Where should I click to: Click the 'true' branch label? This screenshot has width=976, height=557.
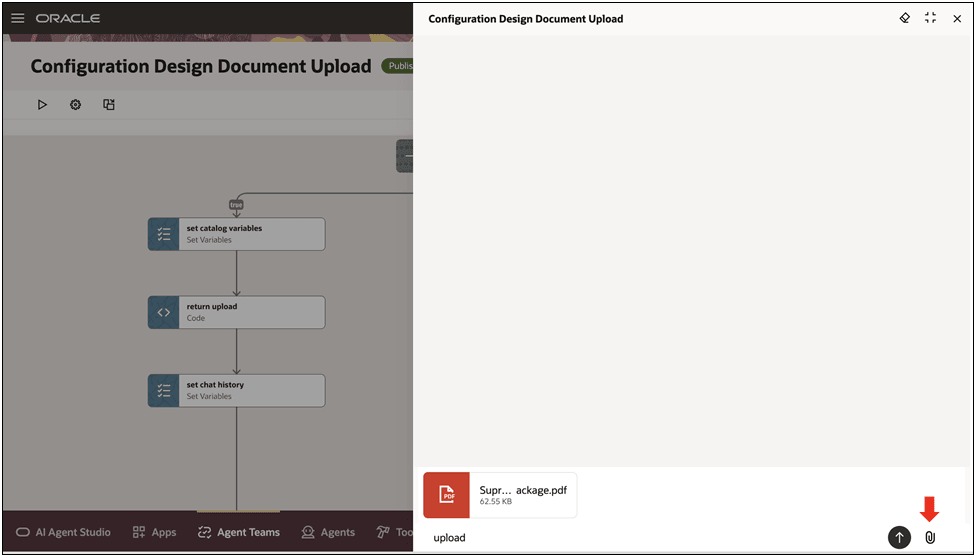point(237,205)
